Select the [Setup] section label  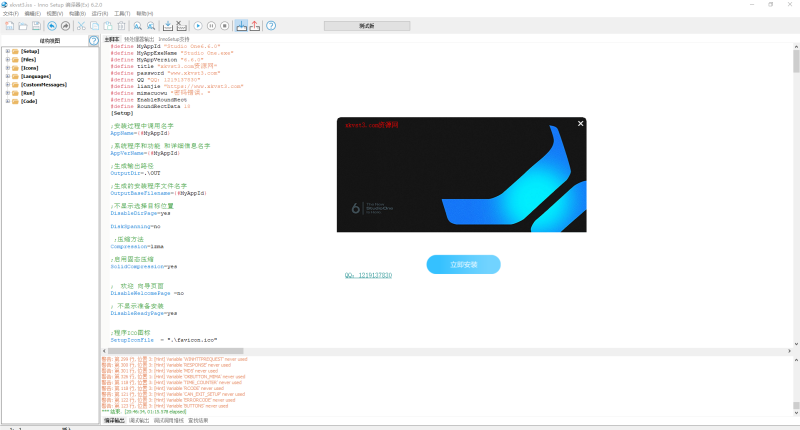pyautogui.click(x=30, y=51)
